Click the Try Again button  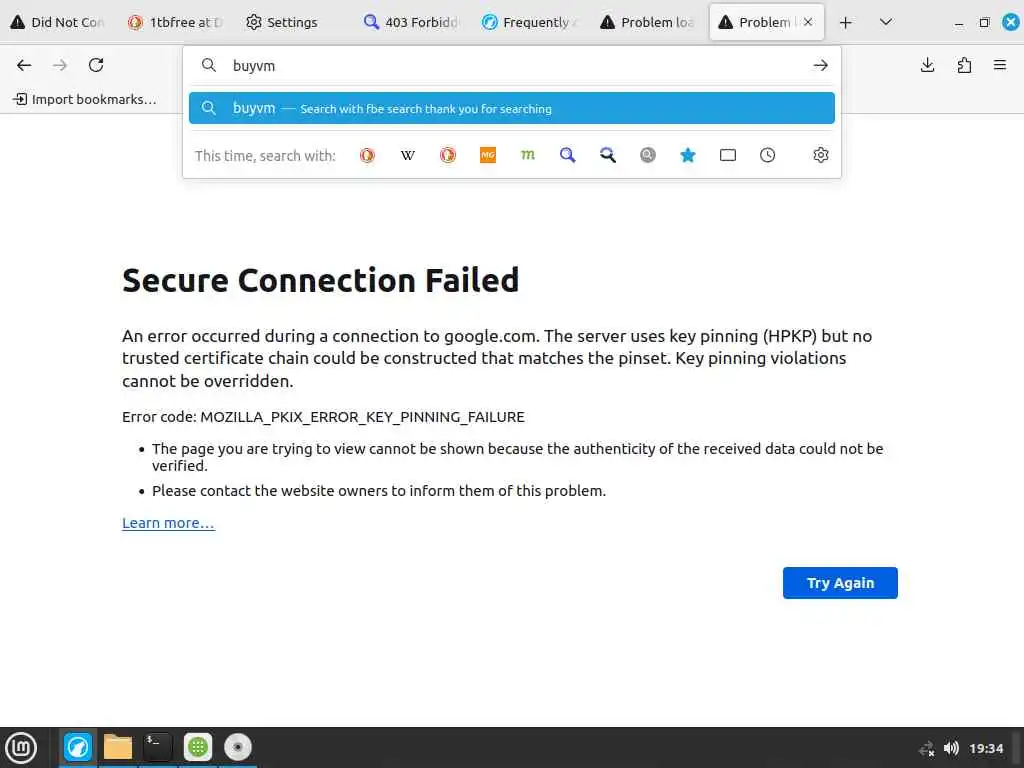coord(840,583)
